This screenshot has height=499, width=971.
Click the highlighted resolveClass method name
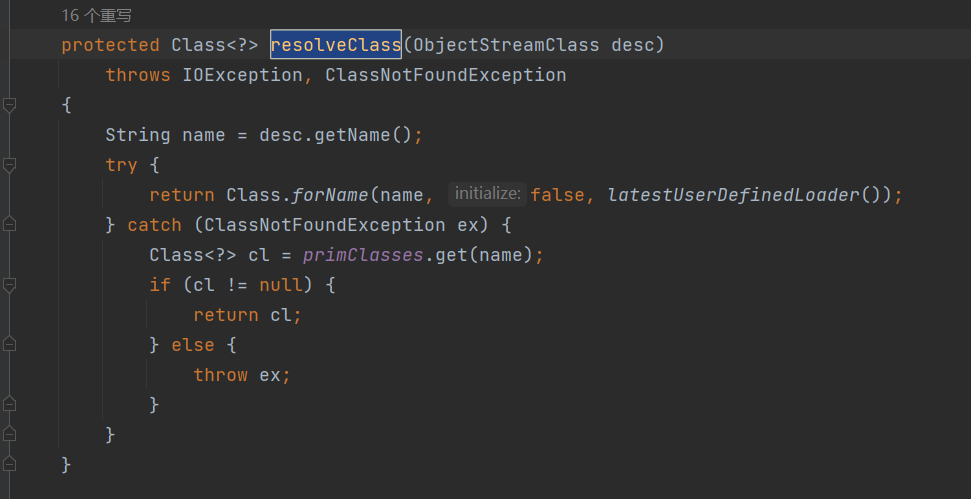[336, 45]
